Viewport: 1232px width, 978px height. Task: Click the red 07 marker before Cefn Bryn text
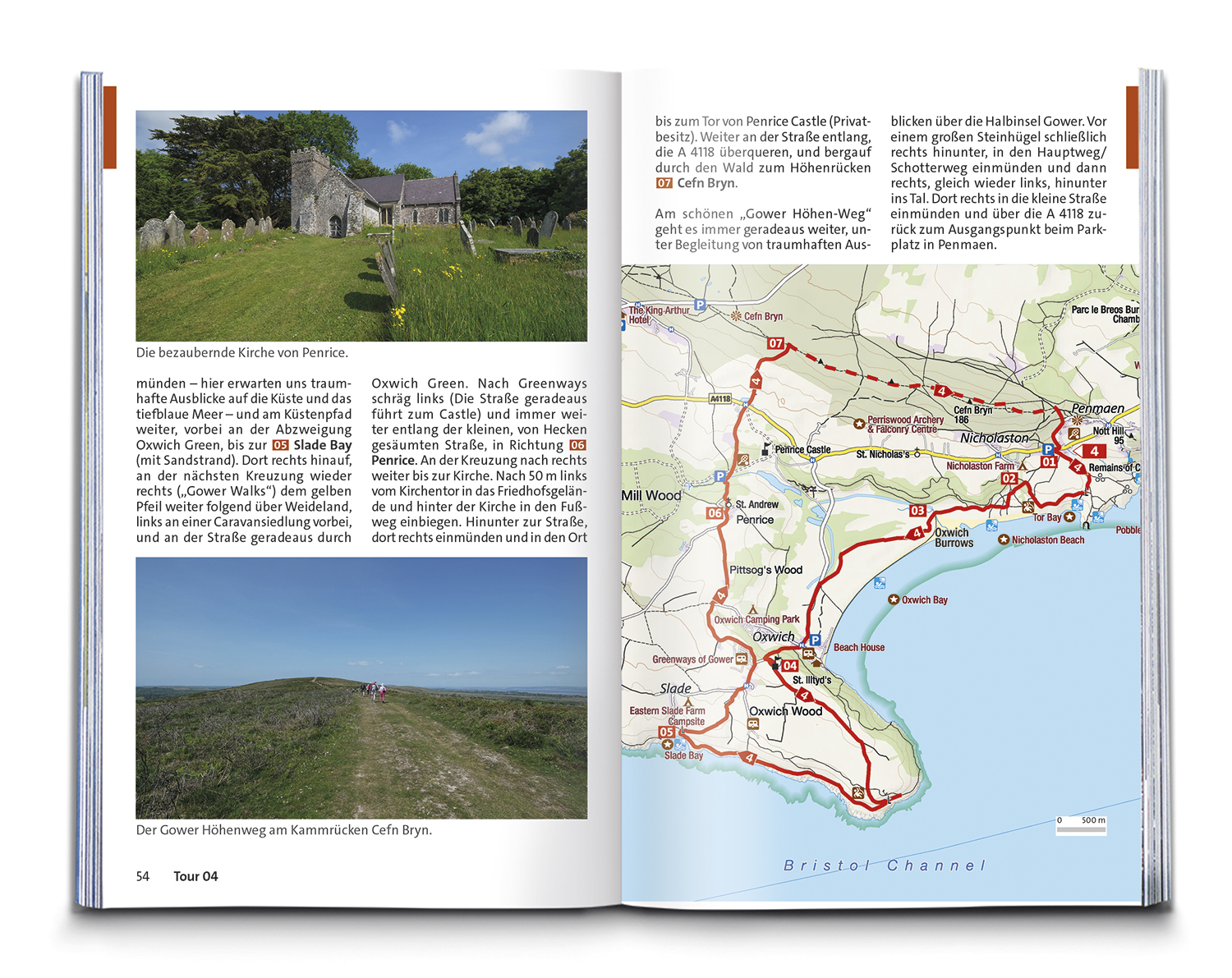point(664,183)
